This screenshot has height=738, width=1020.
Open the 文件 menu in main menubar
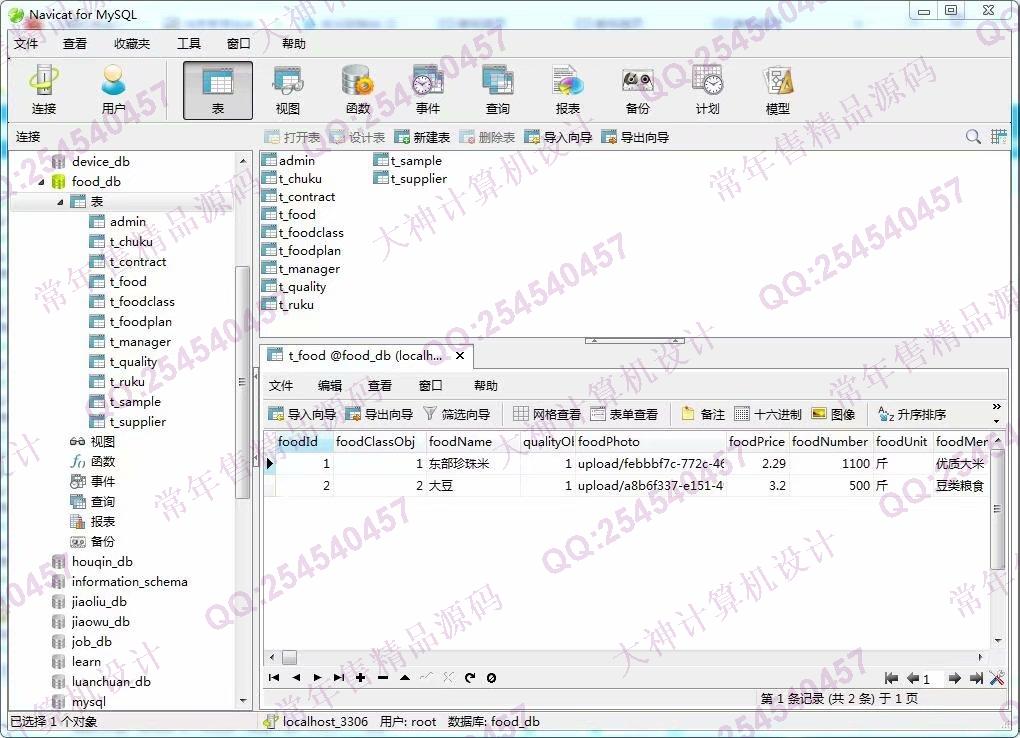26,44
